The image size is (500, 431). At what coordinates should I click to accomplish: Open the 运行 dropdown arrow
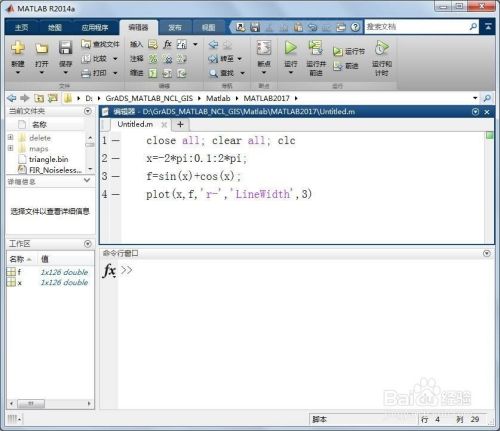tap(291, 72)
